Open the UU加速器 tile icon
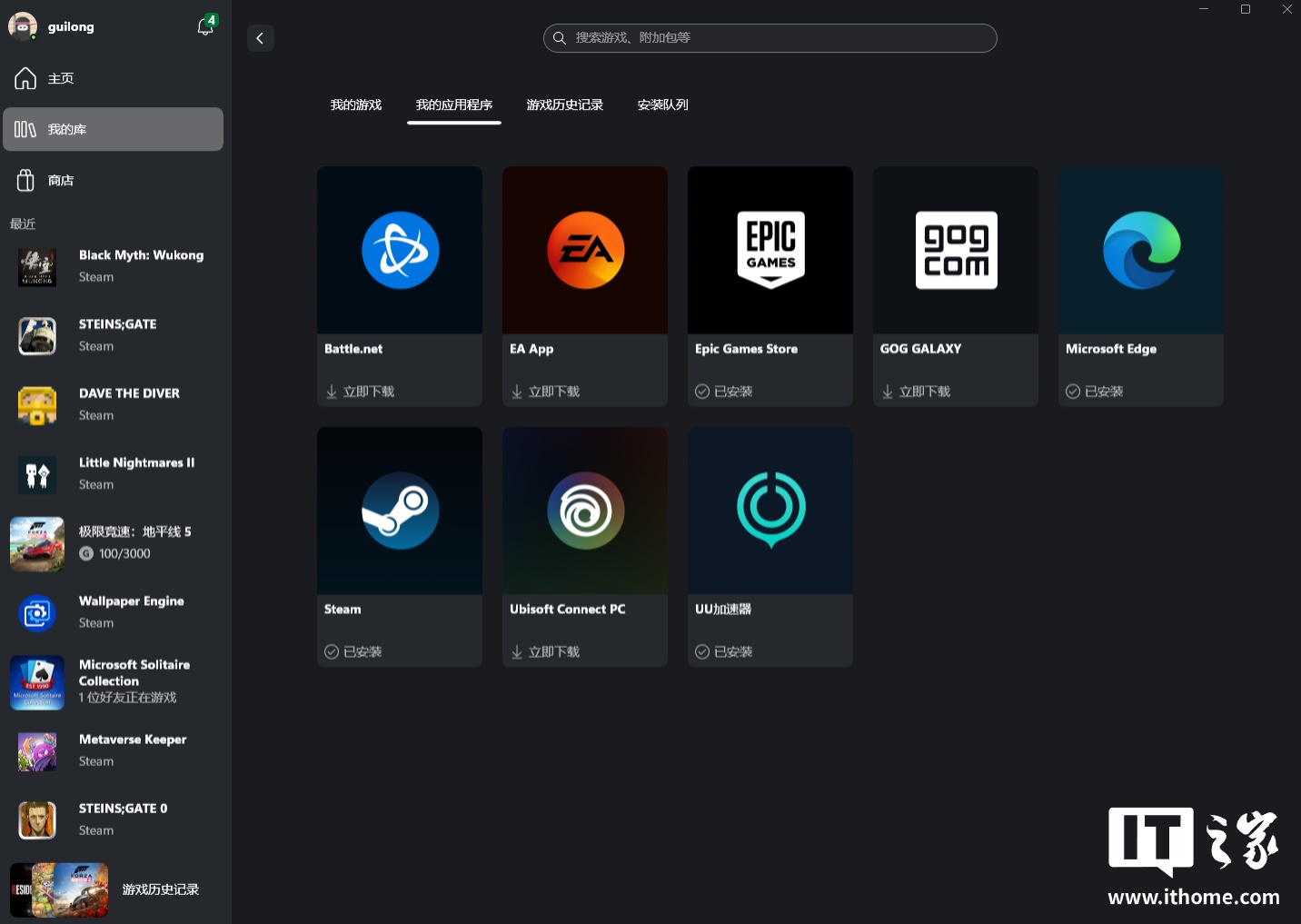Viewport: 1301px width, 924px height. [x=770, y=510]
